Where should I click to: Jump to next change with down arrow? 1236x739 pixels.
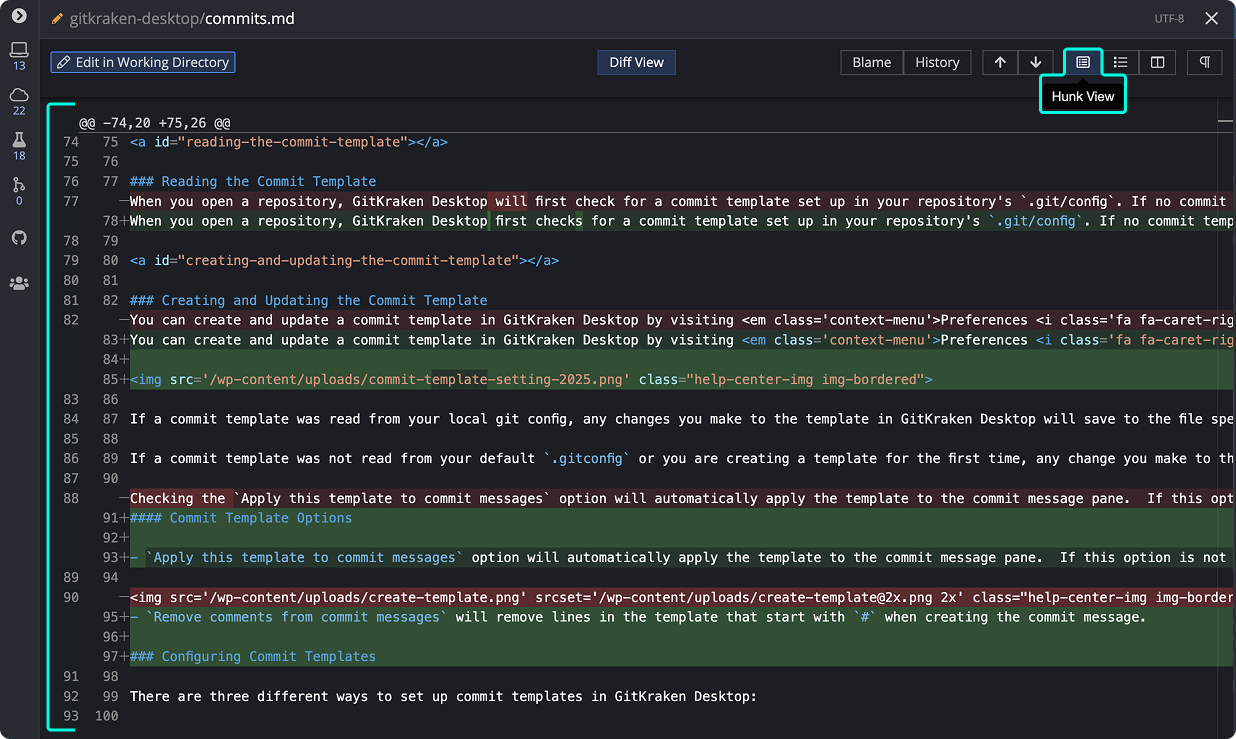coord(1036,62)
